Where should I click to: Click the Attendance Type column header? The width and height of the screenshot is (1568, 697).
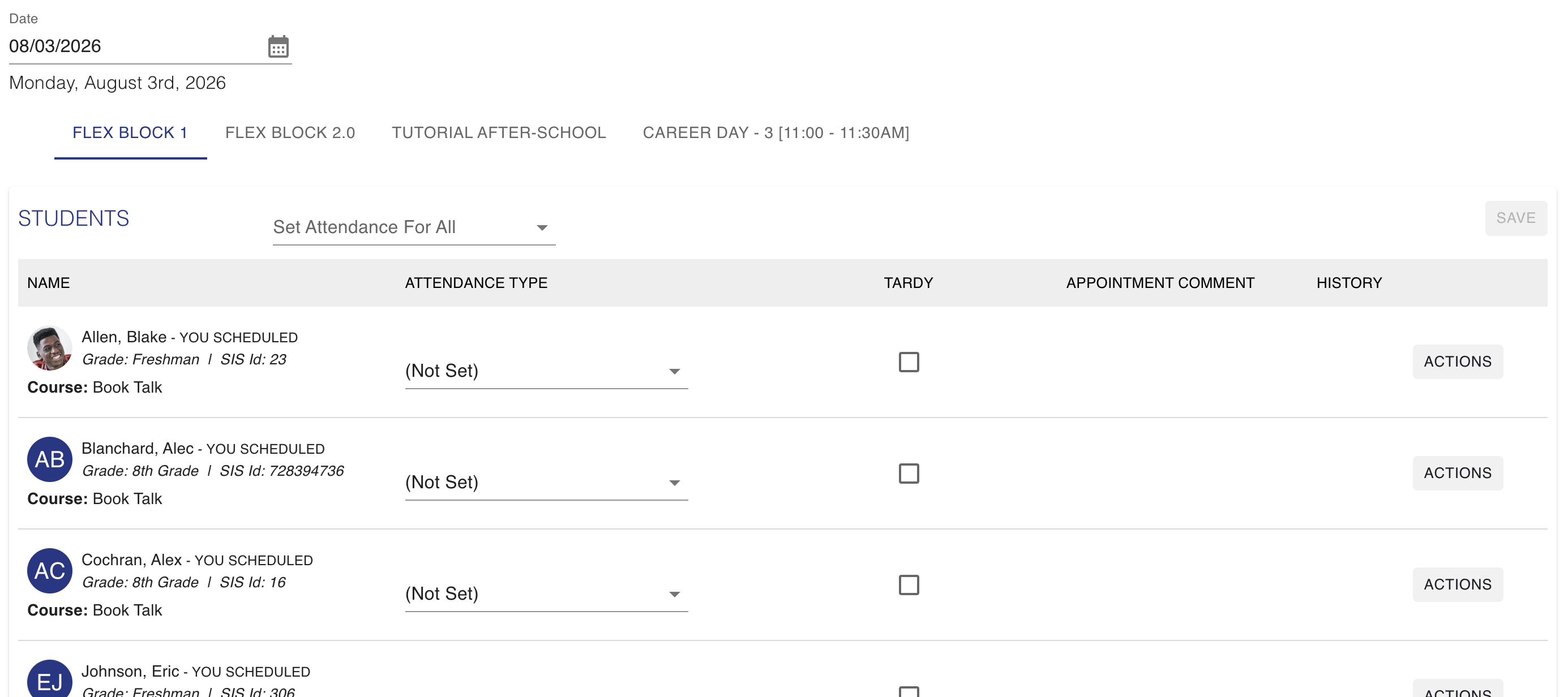(476, 283)
